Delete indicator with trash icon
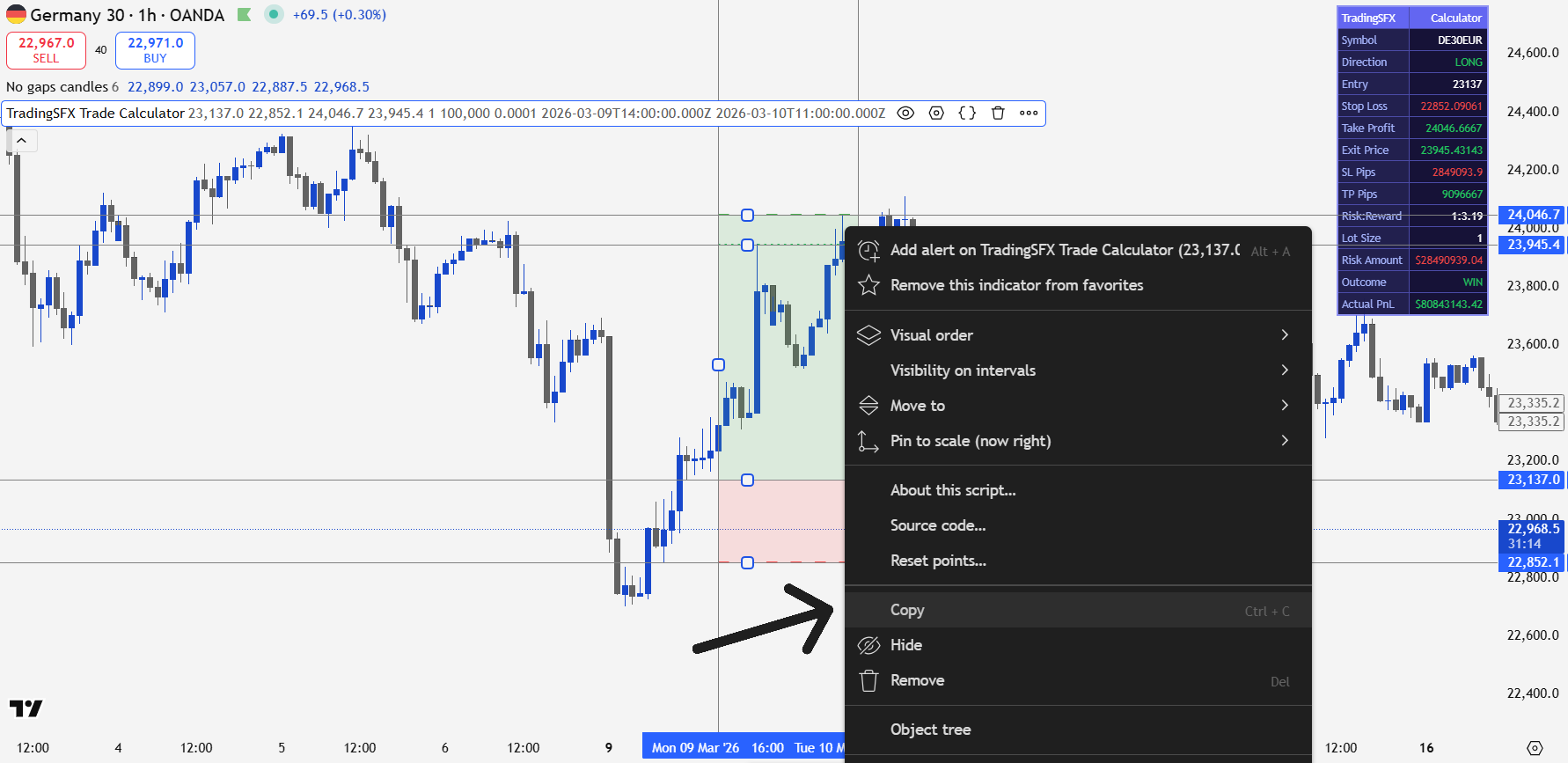 [x=998, y=113]
